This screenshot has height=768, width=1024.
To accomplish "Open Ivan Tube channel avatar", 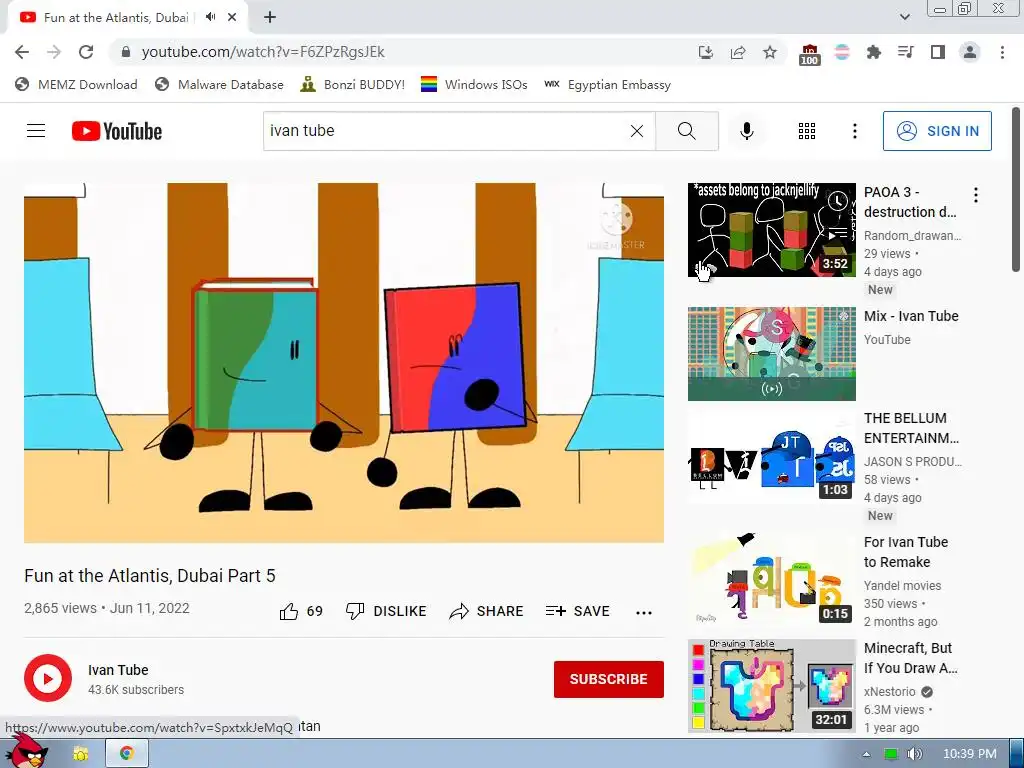I will [48, 678].
